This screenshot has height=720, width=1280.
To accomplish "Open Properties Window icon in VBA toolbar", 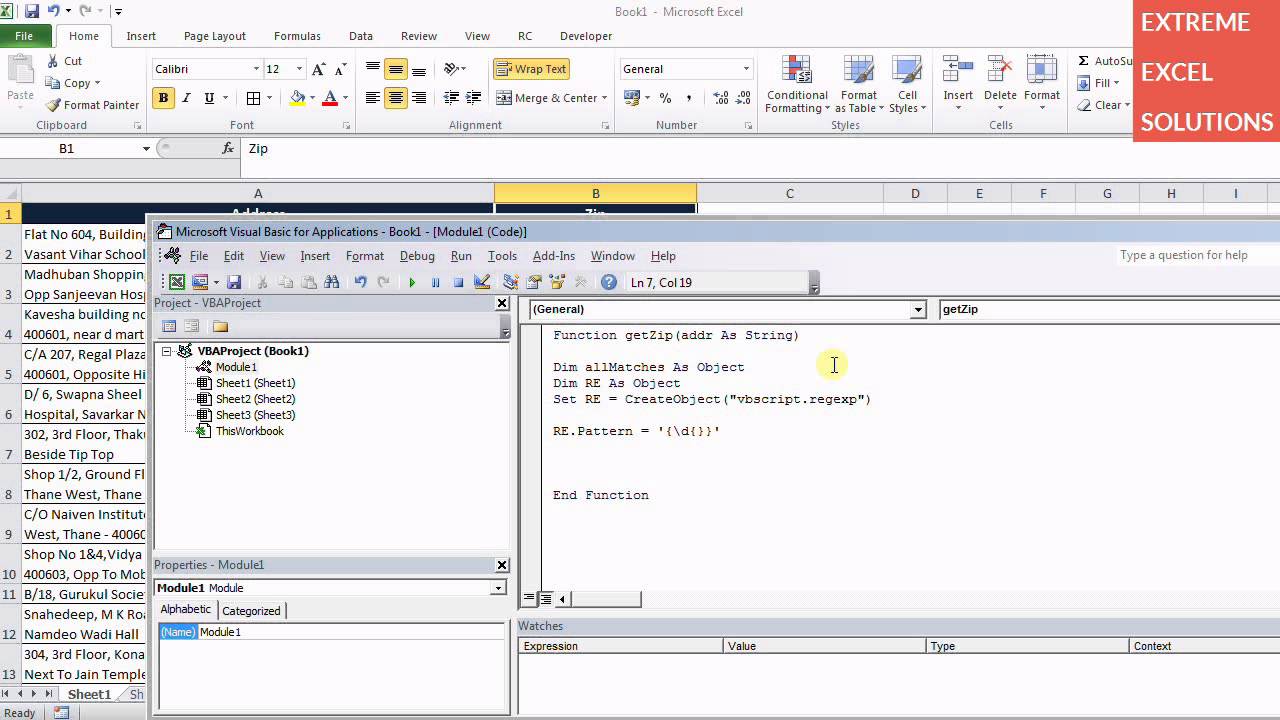I will [534, 283].
